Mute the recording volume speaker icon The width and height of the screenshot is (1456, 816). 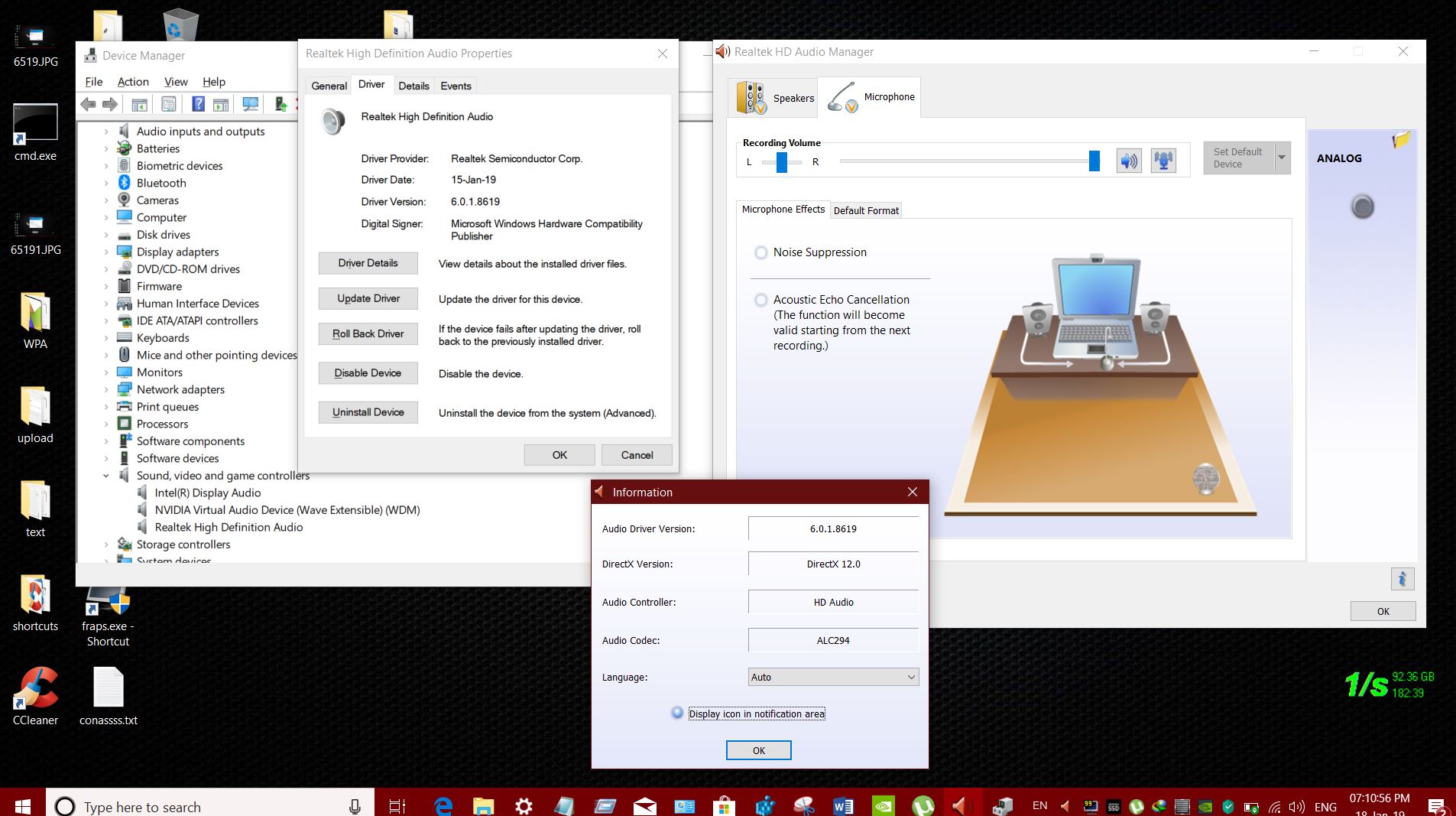[x=1129, y=161]
